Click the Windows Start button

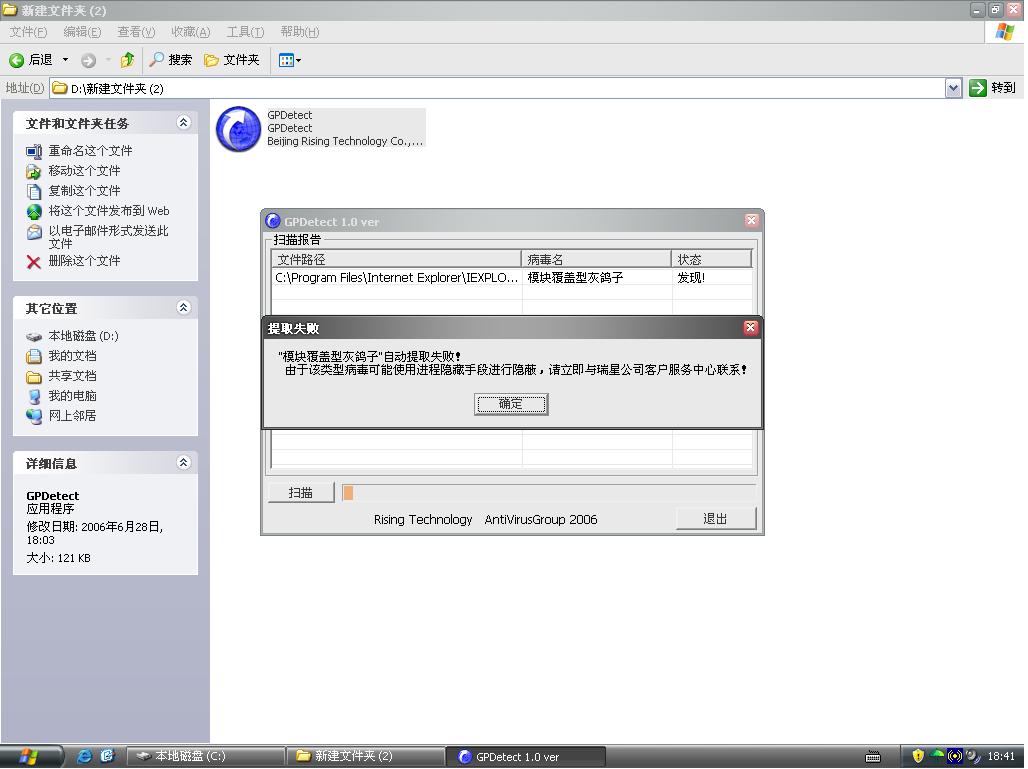coord(31,757)
